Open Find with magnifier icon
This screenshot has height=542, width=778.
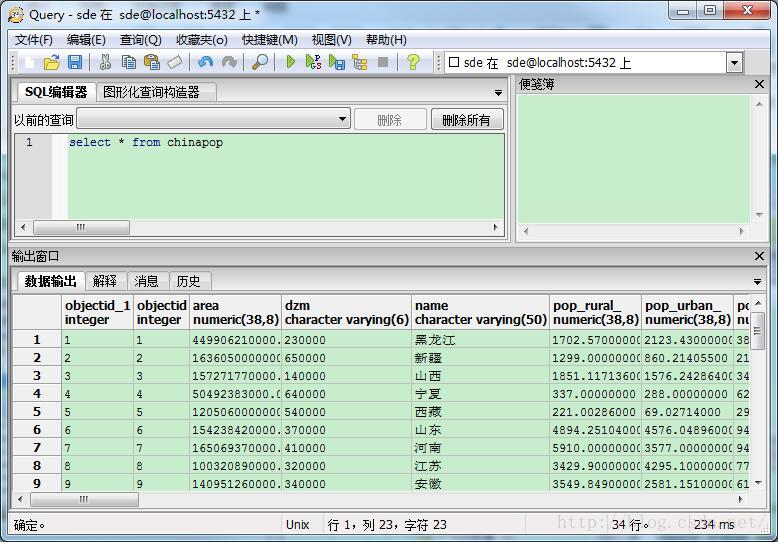click(259, 63)
